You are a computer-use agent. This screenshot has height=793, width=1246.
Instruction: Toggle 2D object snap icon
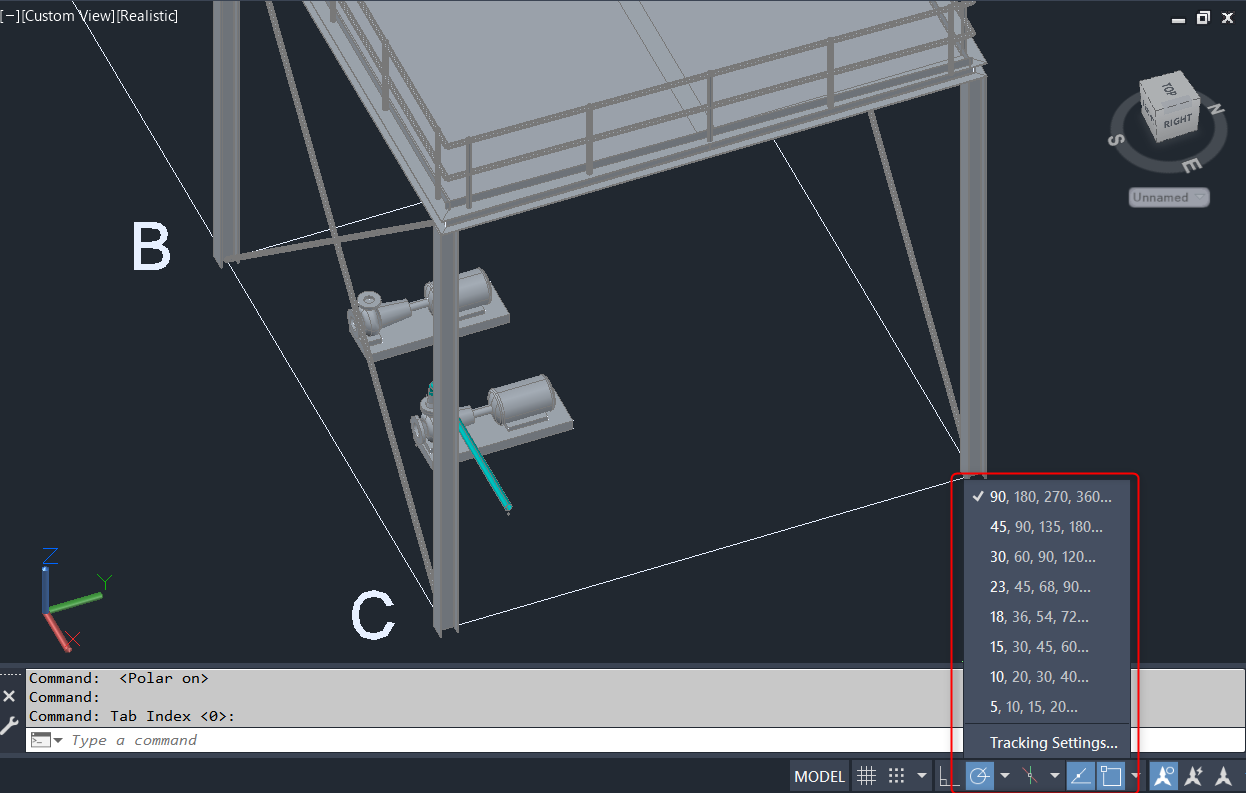[x=1111, y=776]
